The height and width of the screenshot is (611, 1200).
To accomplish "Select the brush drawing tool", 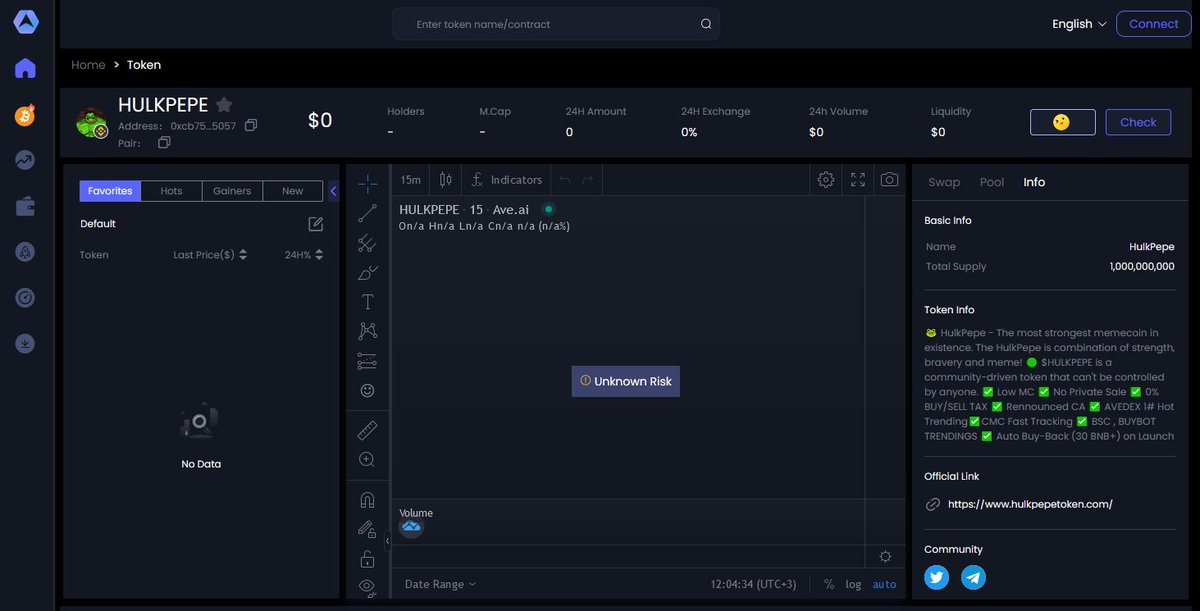I will click(367, 272).
